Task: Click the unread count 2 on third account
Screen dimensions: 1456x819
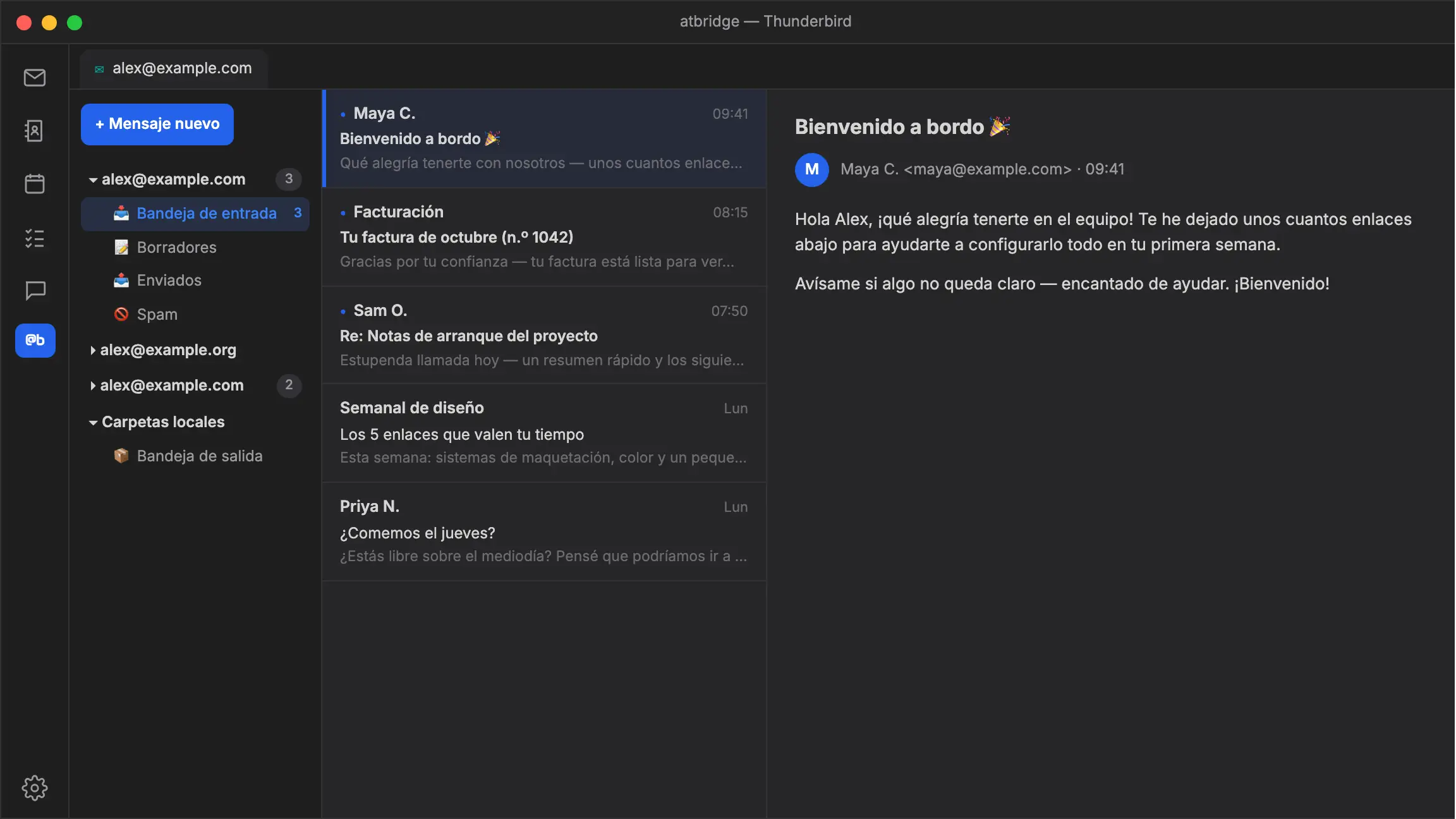Action: coord(289,385)
